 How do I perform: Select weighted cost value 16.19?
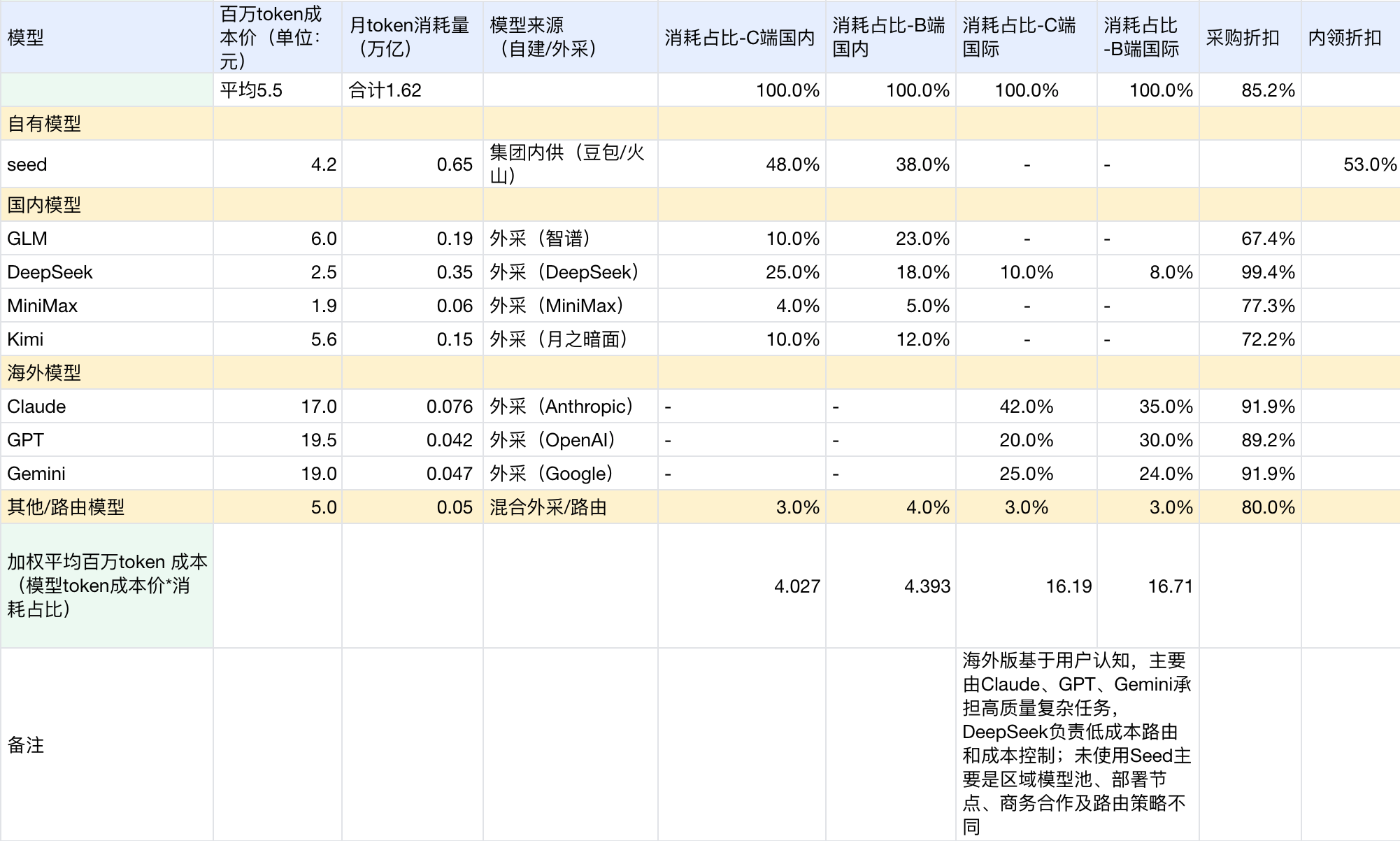click(x=1027, y=586)
